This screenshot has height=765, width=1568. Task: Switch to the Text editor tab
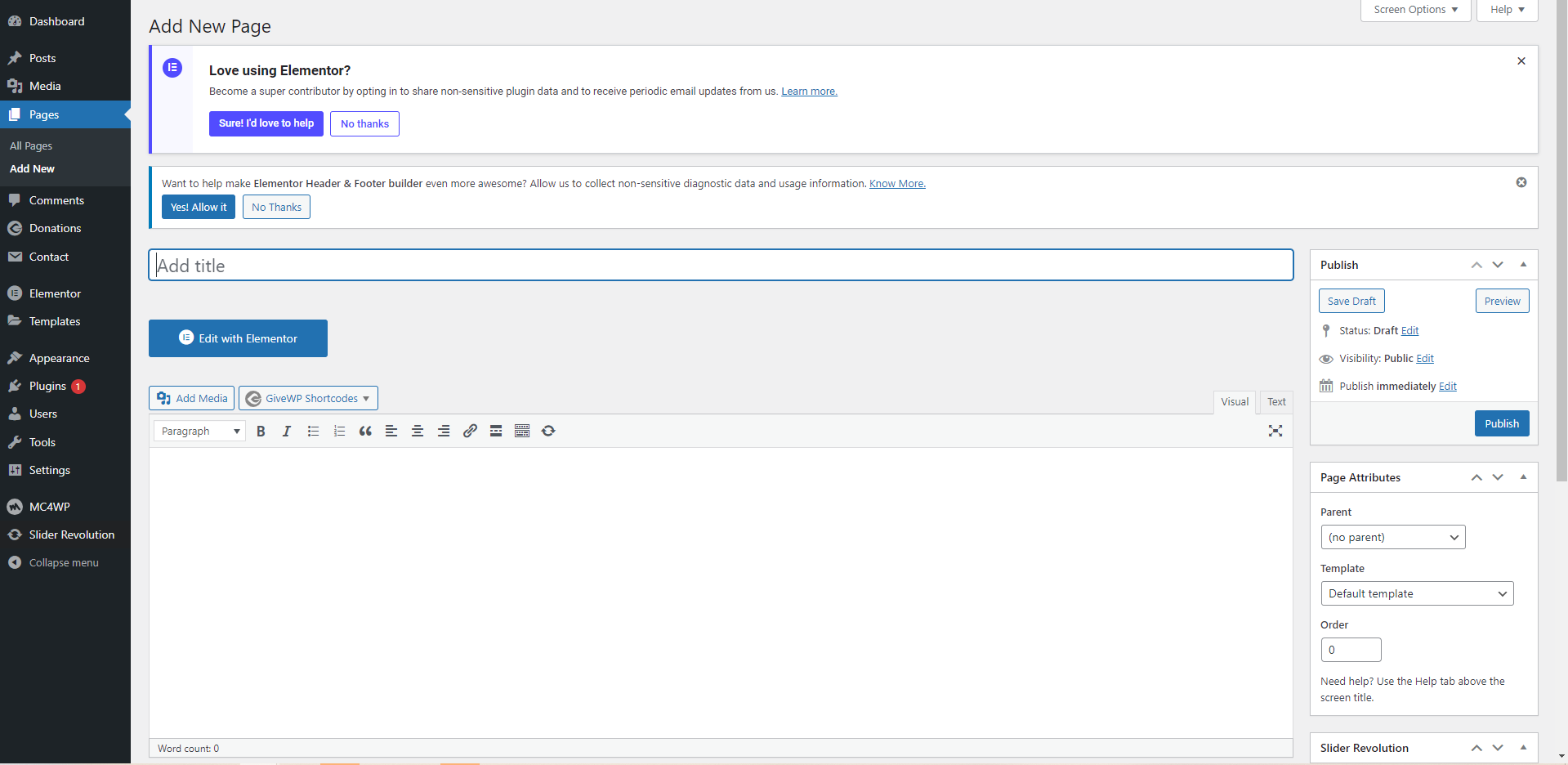tap(1276, 401)
